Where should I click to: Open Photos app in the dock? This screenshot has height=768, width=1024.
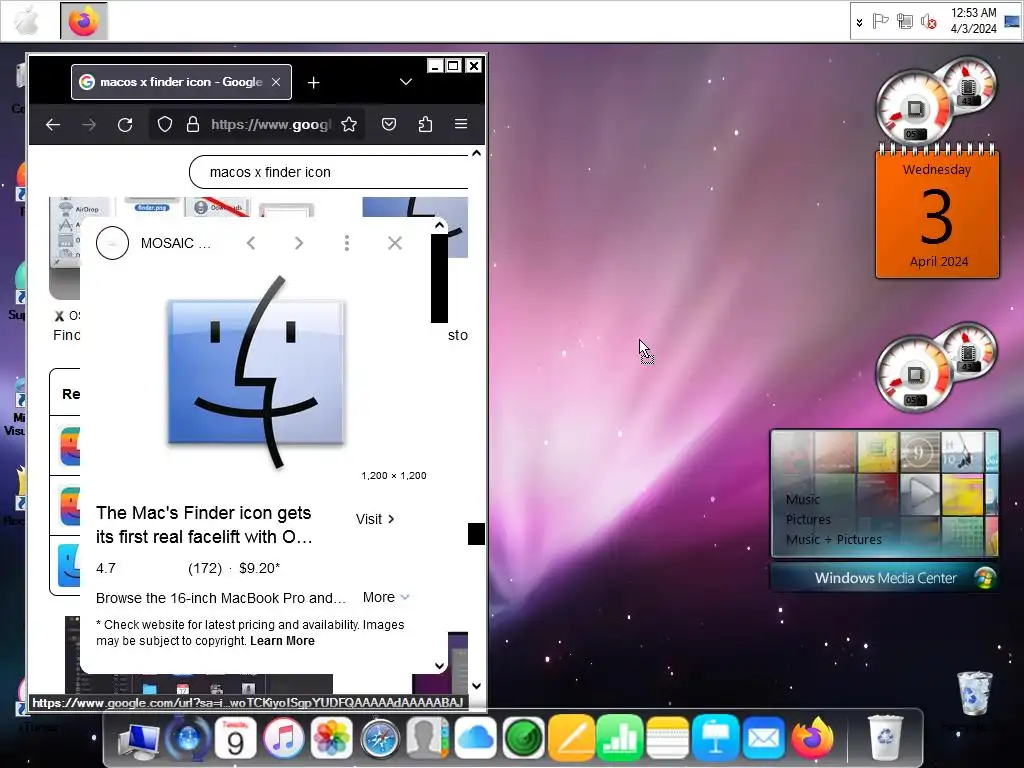332,738
